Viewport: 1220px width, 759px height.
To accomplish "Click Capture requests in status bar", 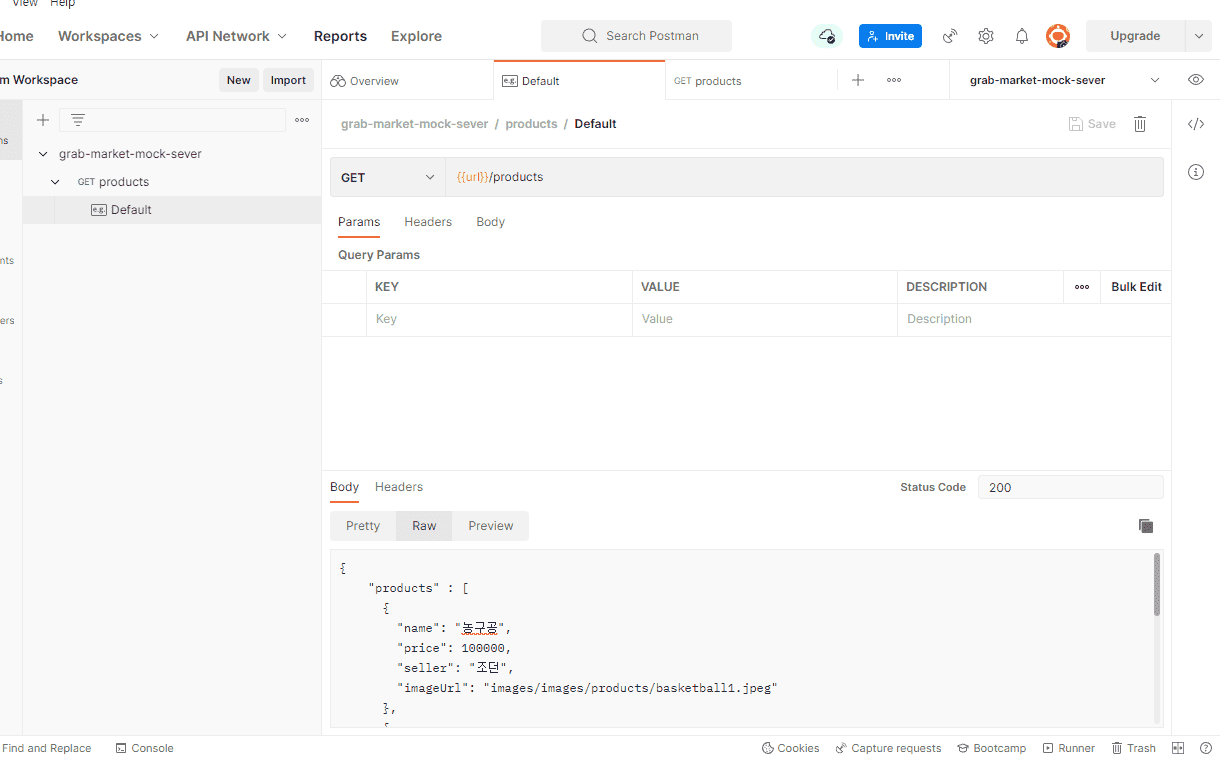I will point(889,748).
